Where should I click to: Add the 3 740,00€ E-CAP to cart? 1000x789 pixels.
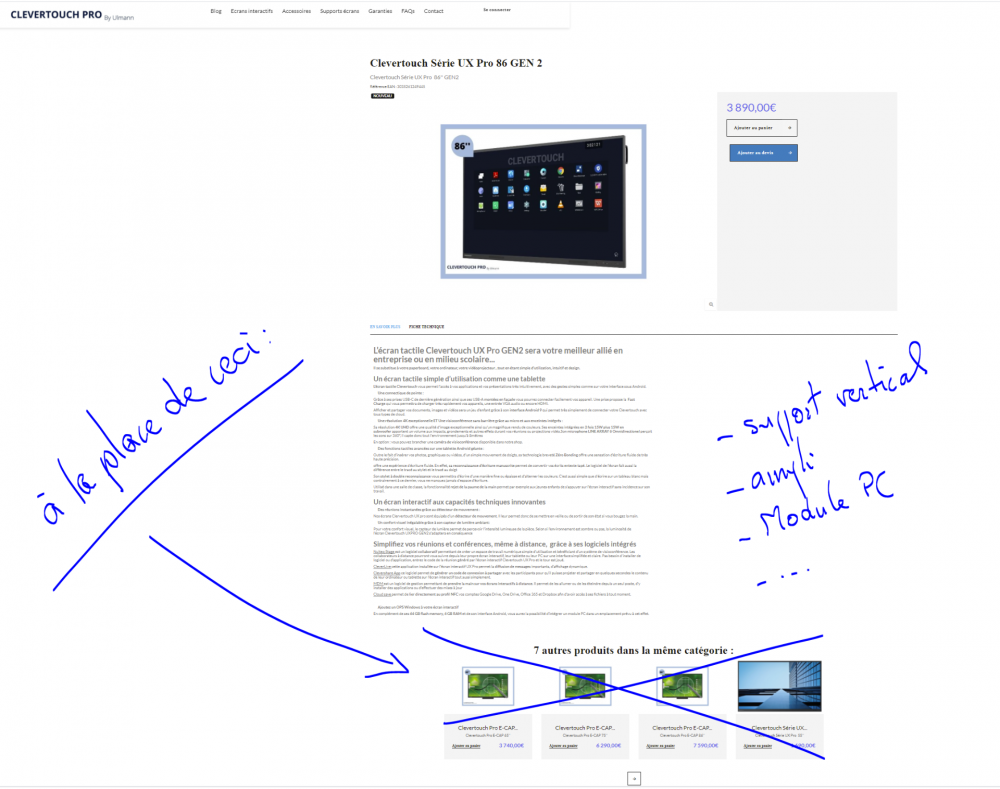(x=466, y=746)
